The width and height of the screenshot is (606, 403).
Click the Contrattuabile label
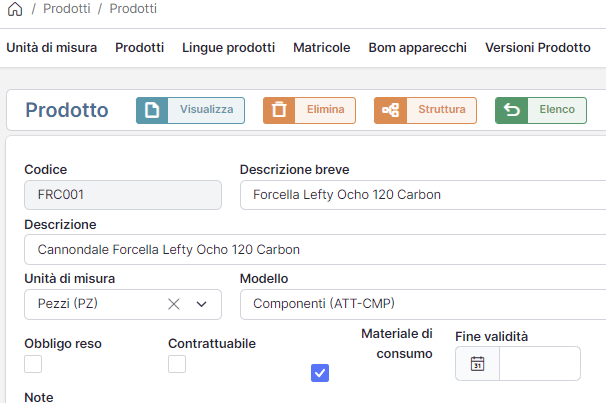click(x=212, y=343)
